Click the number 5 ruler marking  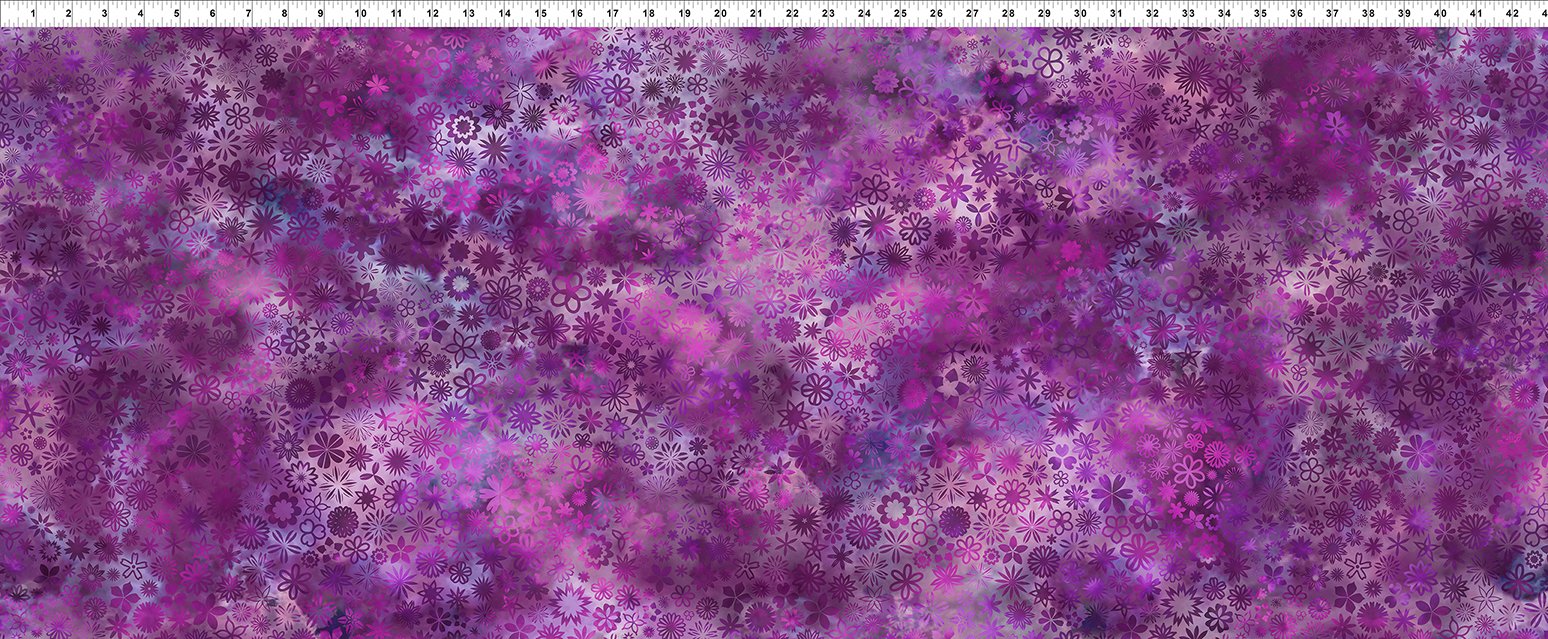(x=177, y=14)
